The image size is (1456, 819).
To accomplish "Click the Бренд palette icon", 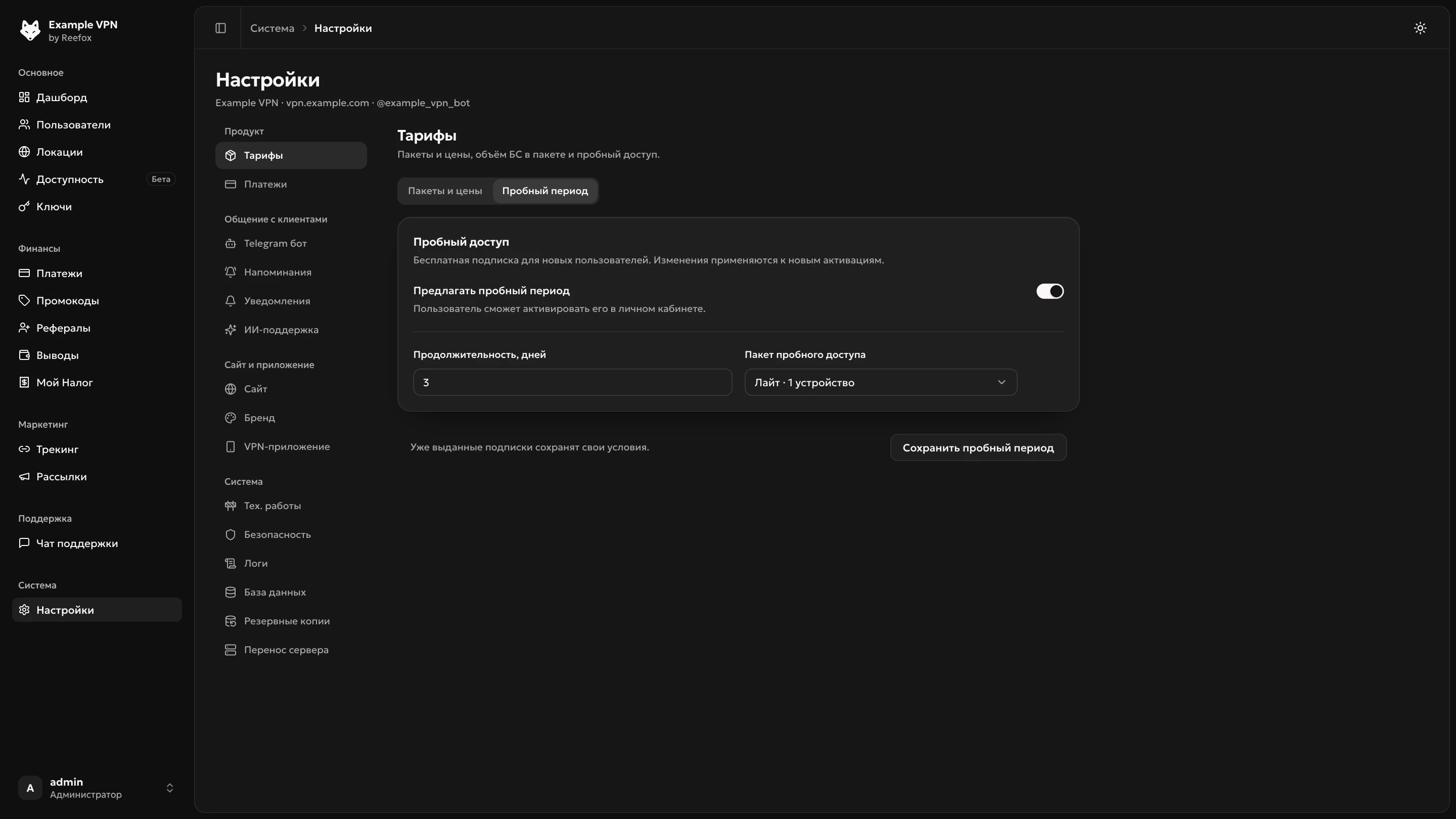I will pos(230,418).
